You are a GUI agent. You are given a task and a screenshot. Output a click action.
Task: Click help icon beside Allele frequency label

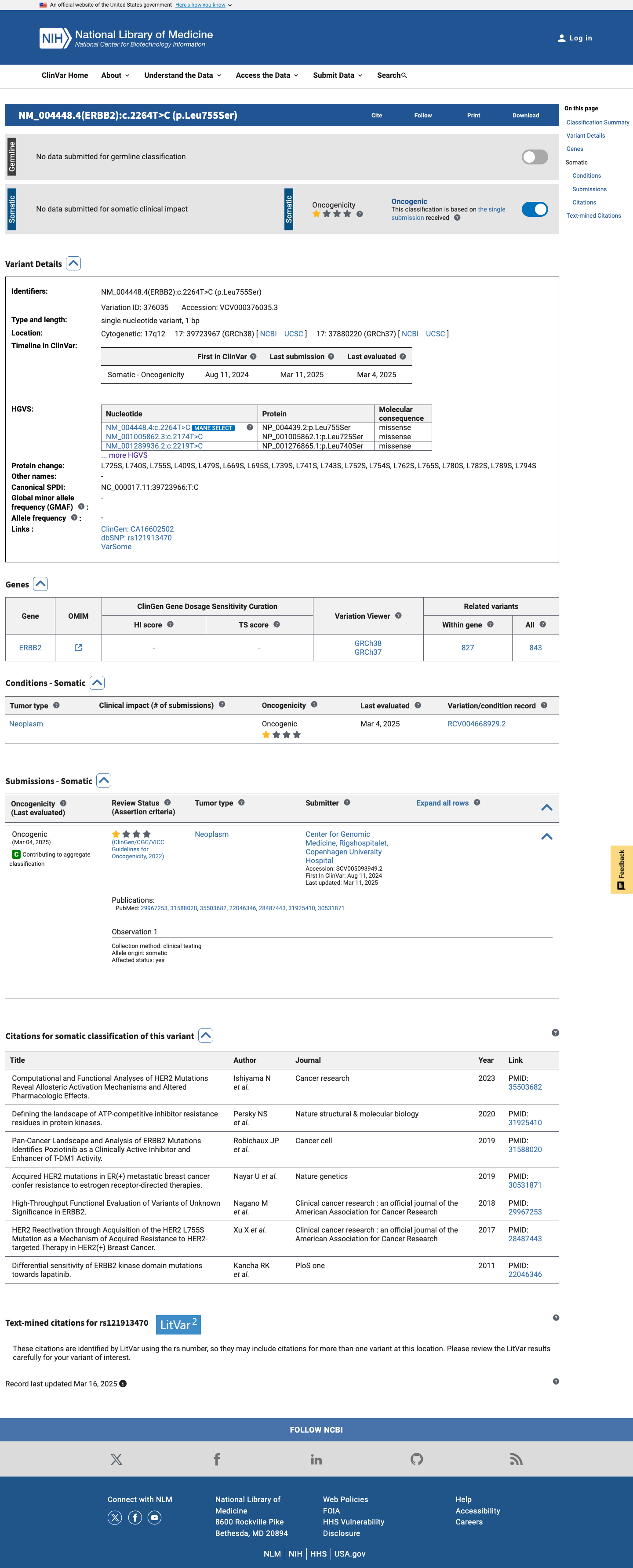(x=74, y=518)
